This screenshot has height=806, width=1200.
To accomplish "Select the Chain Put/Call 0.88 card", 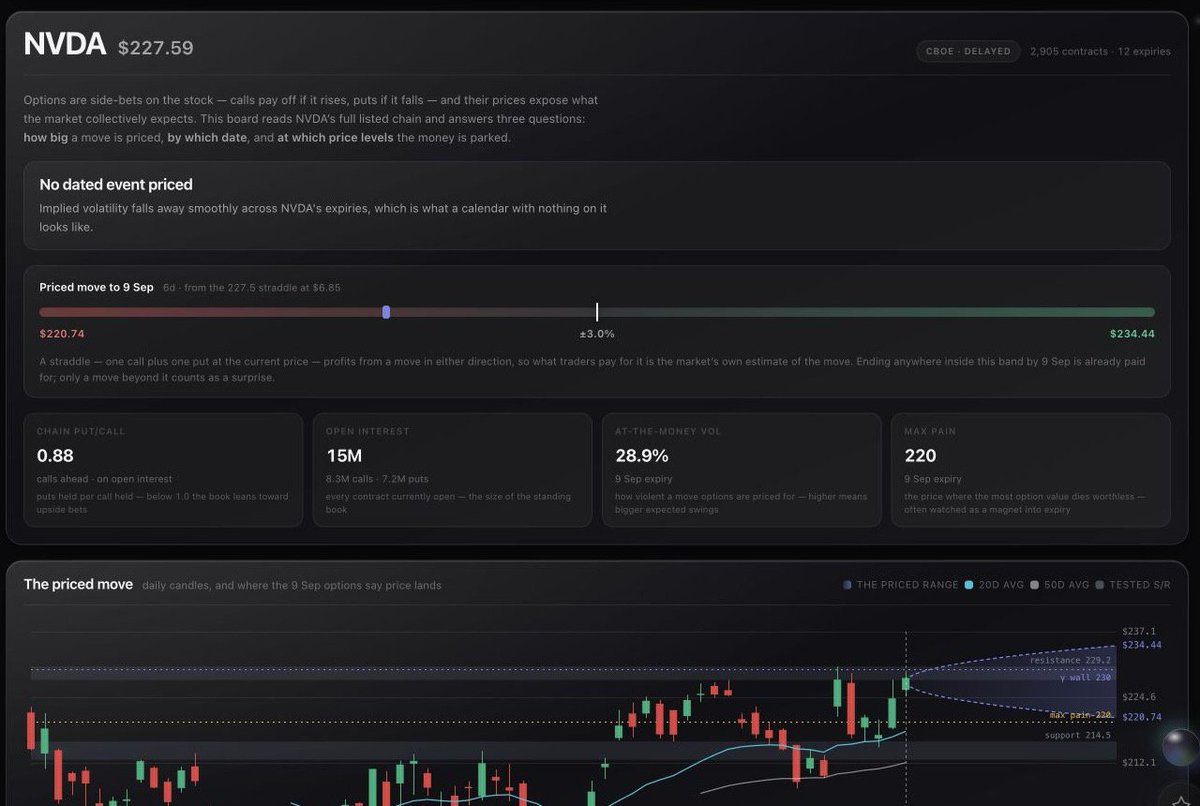I will click(x=163, y=470).
